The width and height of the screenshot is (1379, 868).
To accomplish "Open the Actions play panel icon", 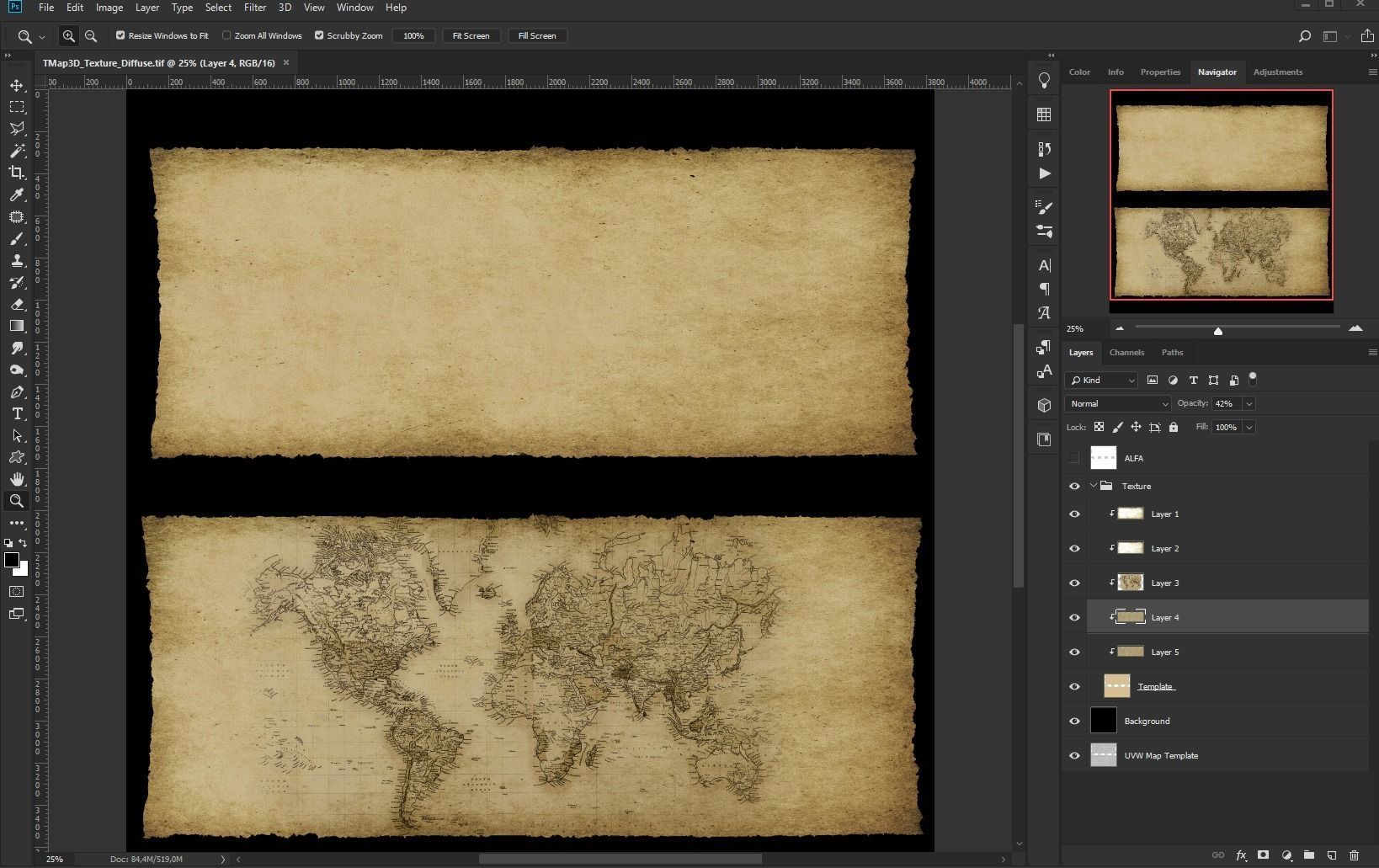I will (1044, 173).
